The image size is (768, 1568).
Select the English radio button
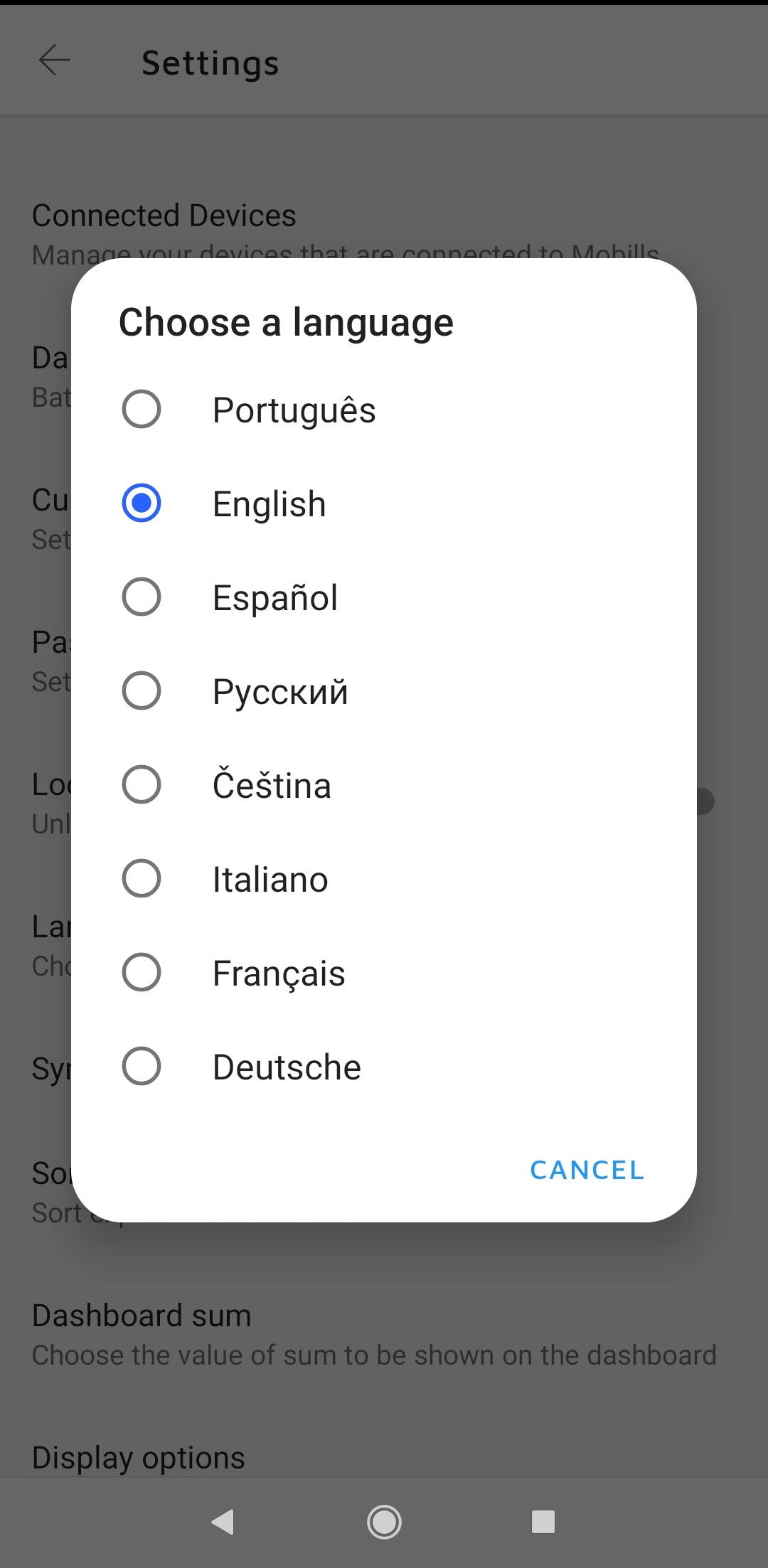click(142, 503)
